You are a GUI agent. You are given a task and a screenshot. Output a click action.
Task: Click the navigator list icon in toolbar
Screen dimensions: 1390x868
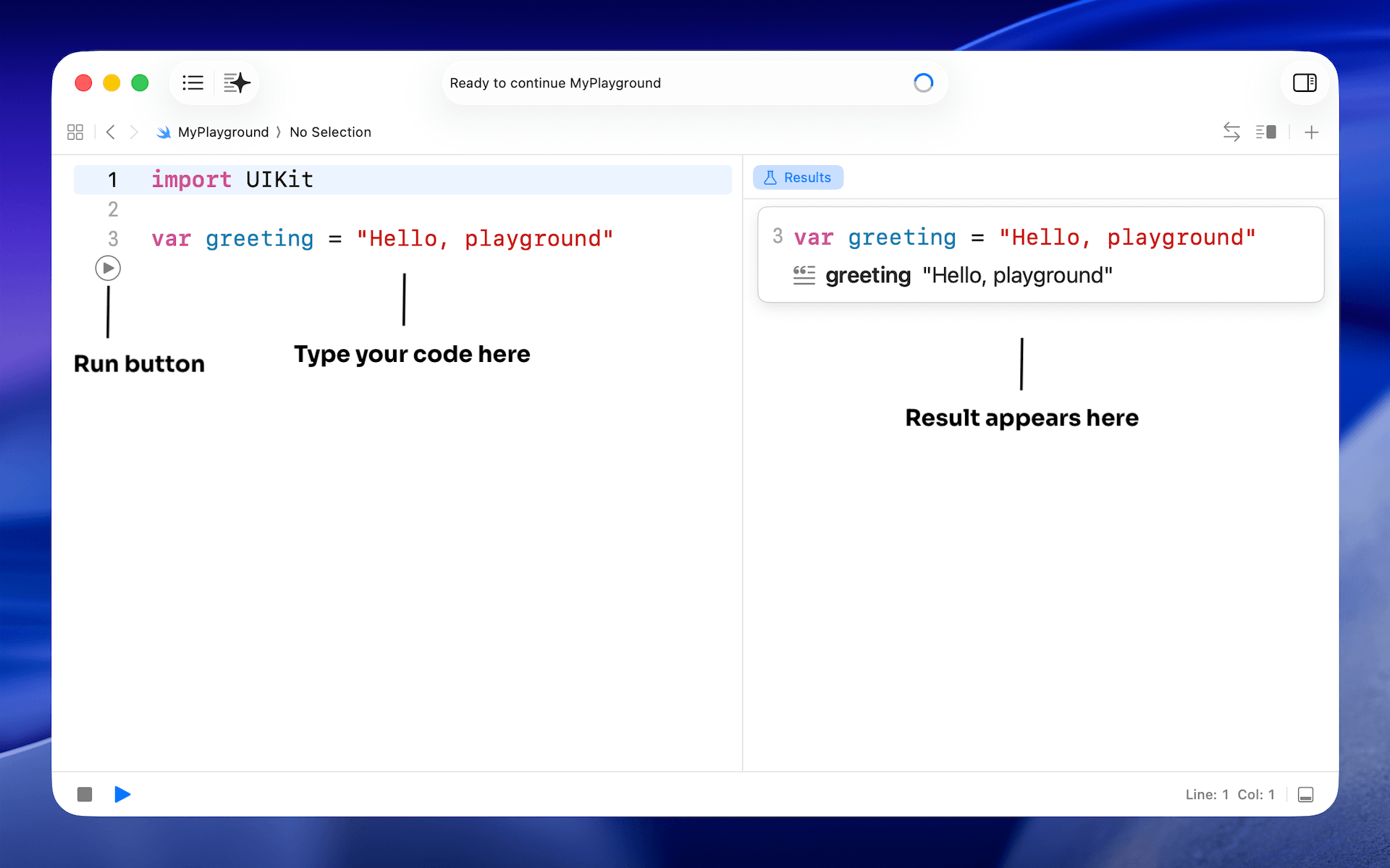click(193, 83)
